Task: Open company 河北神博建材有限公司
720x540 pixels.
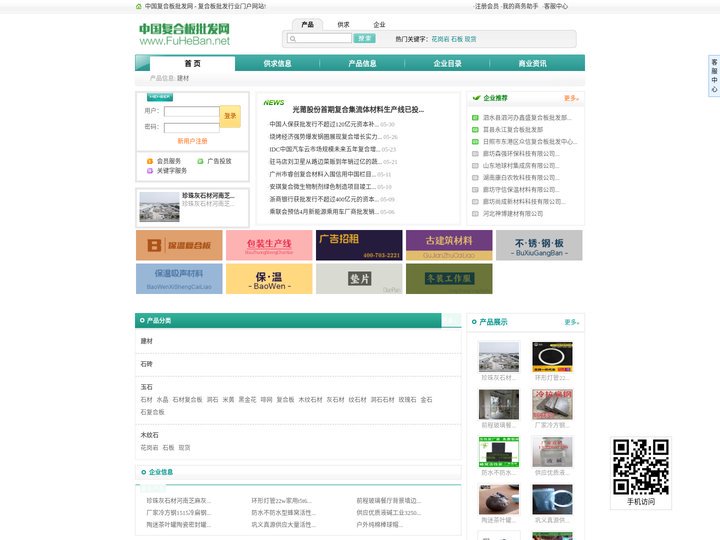Action: click(513, 214)
